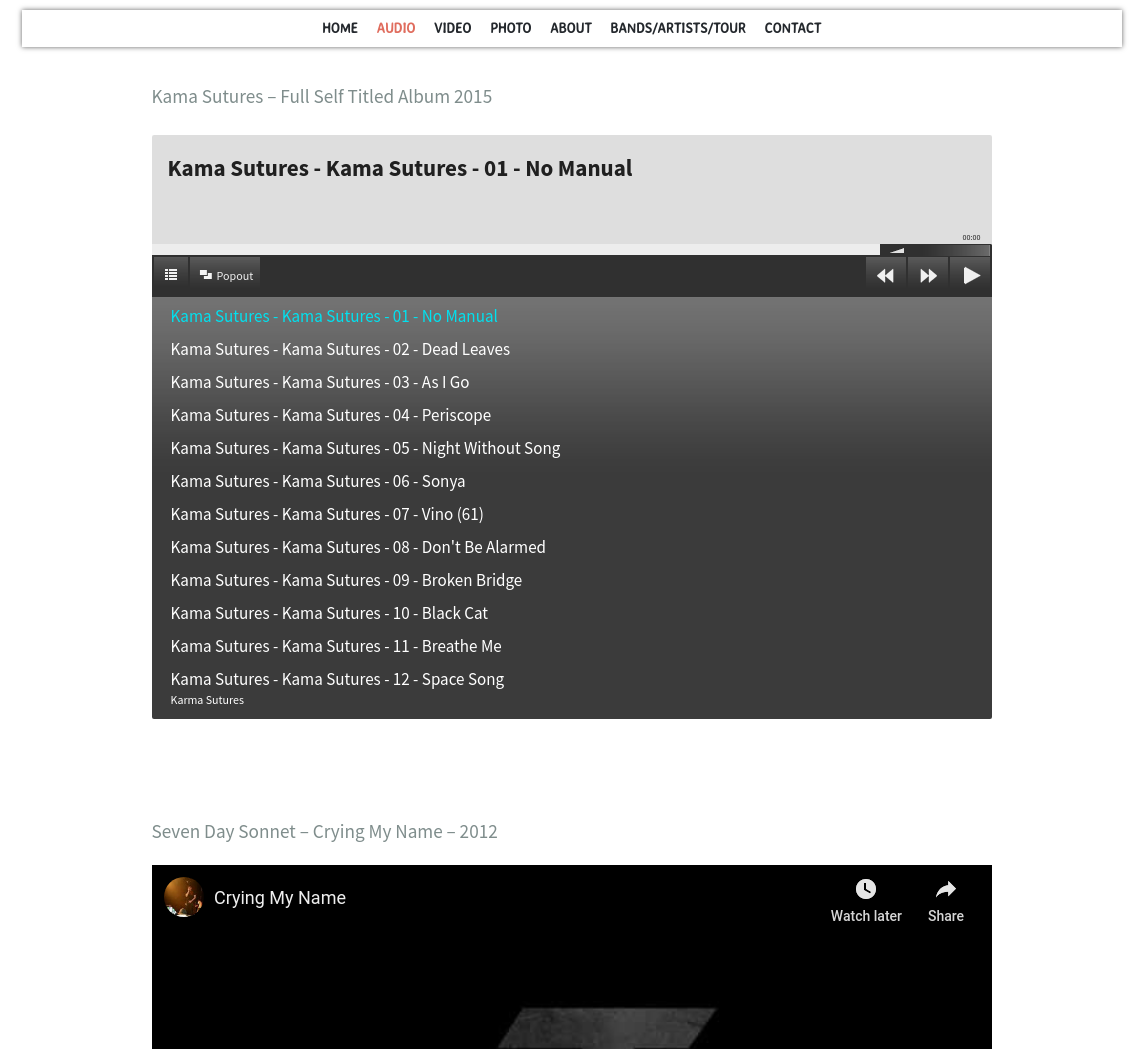The width and height of the screenshot is (1148, 1049).
Task: Play track 05 - Night Without Song
Action: click(x=365, y=448)
